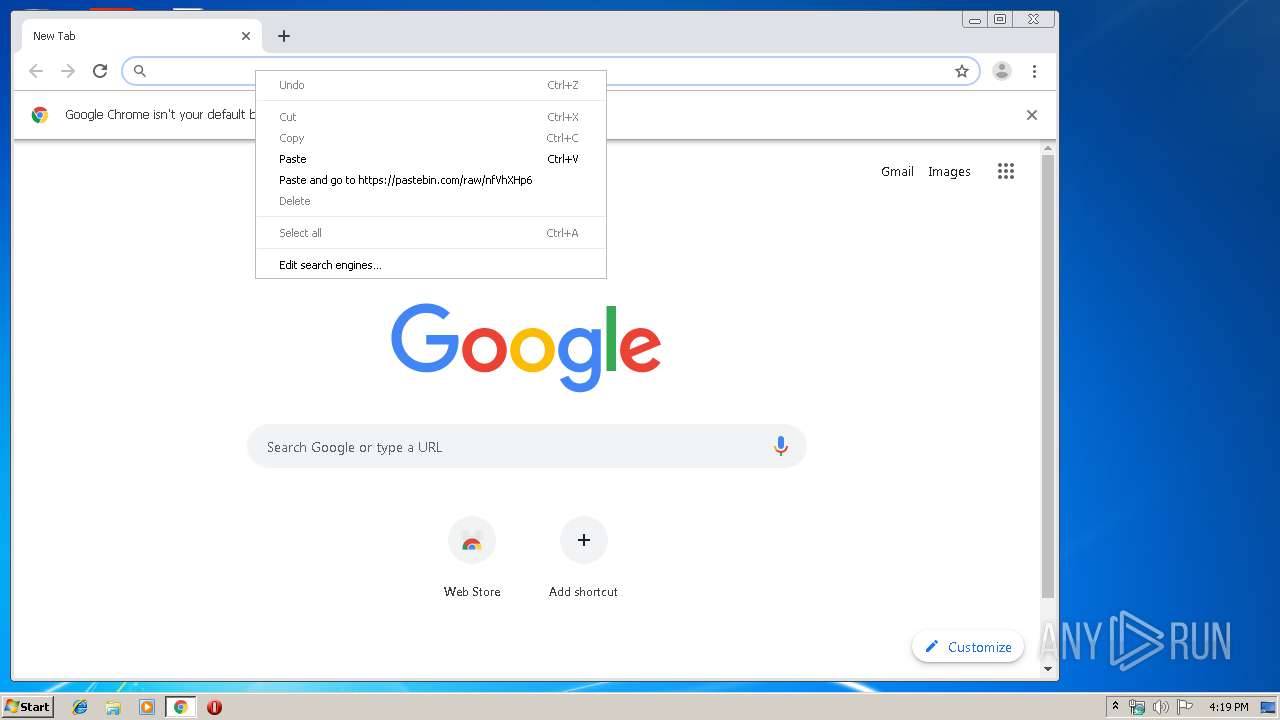Click the taskbar clock 4:19 PM
This screenshot has height=720, width=1280.
coord(1228,707)
